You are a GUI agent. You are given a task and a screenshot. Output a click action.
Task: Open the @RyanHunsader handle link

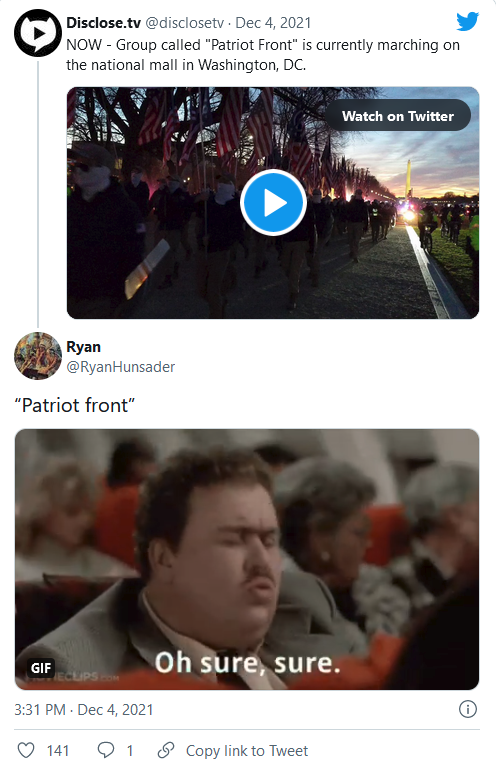(x=120, y=367)
